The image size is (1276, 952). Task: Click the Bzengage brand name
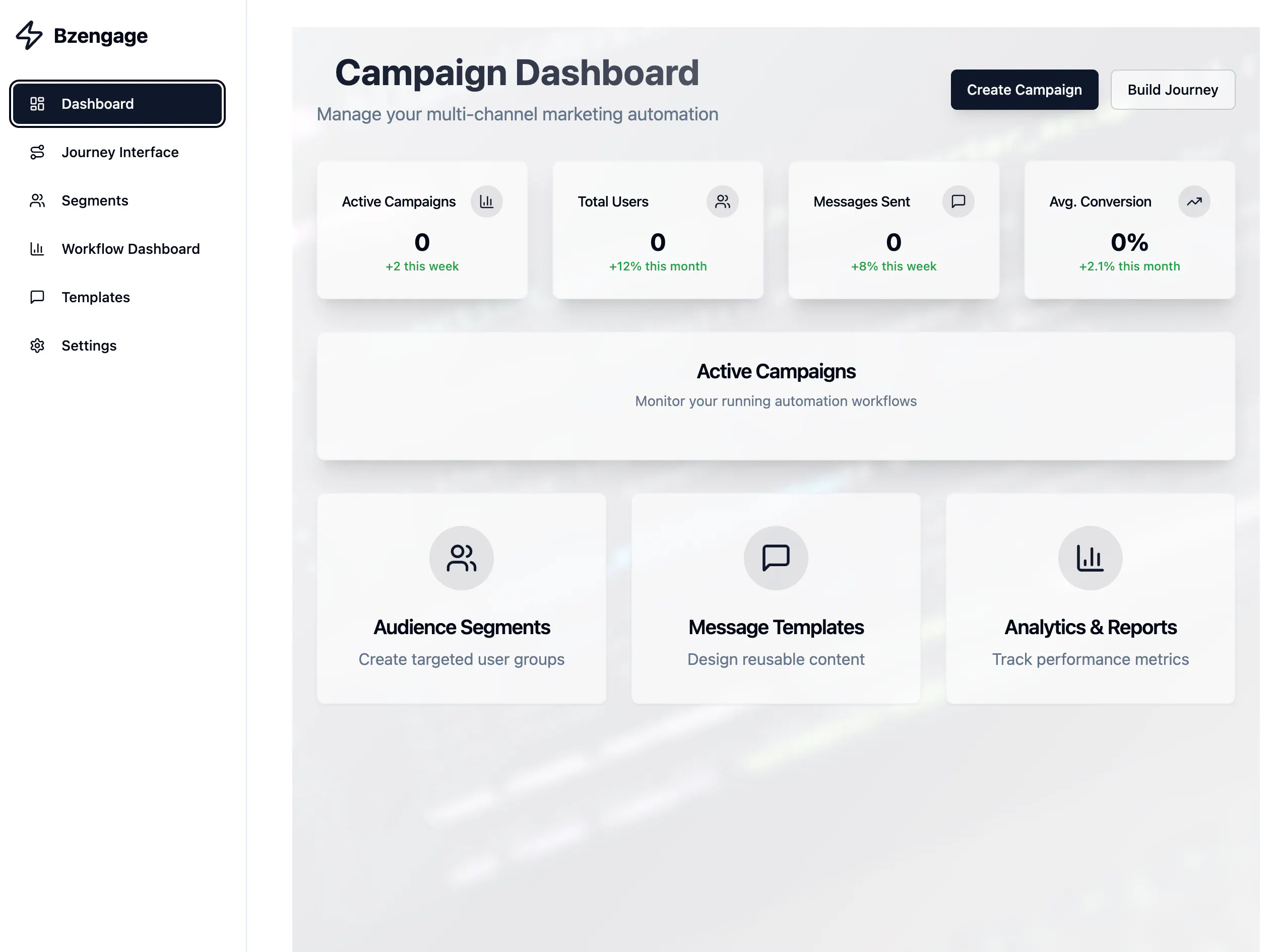tap(100, 36)
